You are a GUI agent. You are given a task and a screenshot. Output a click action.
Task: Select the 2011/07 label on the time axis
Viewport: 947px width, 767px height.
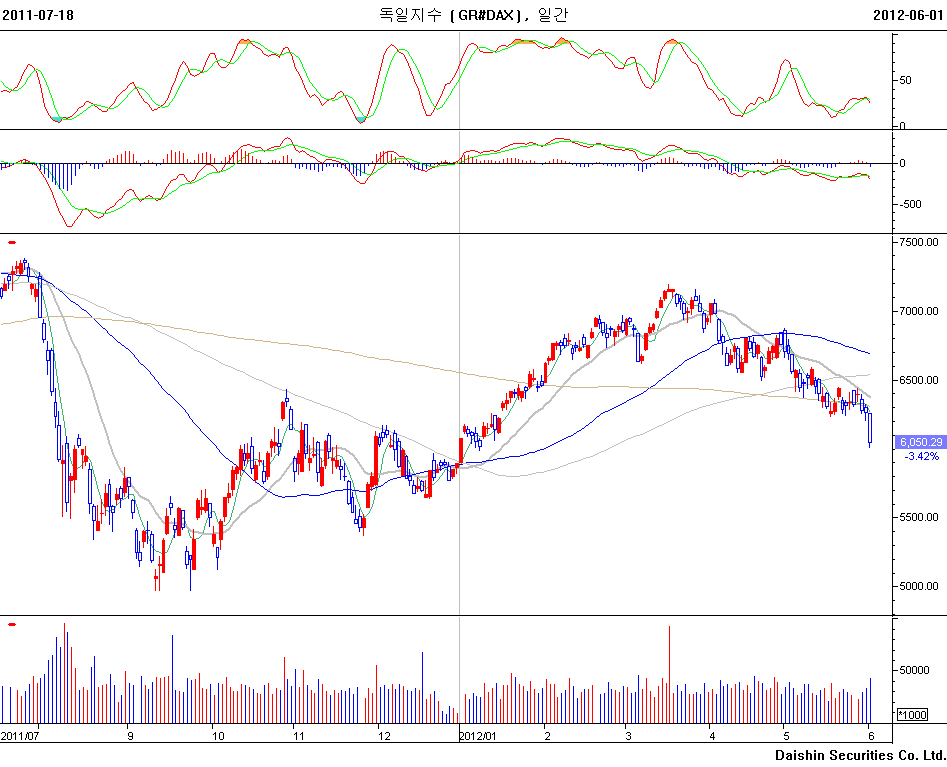19,735
